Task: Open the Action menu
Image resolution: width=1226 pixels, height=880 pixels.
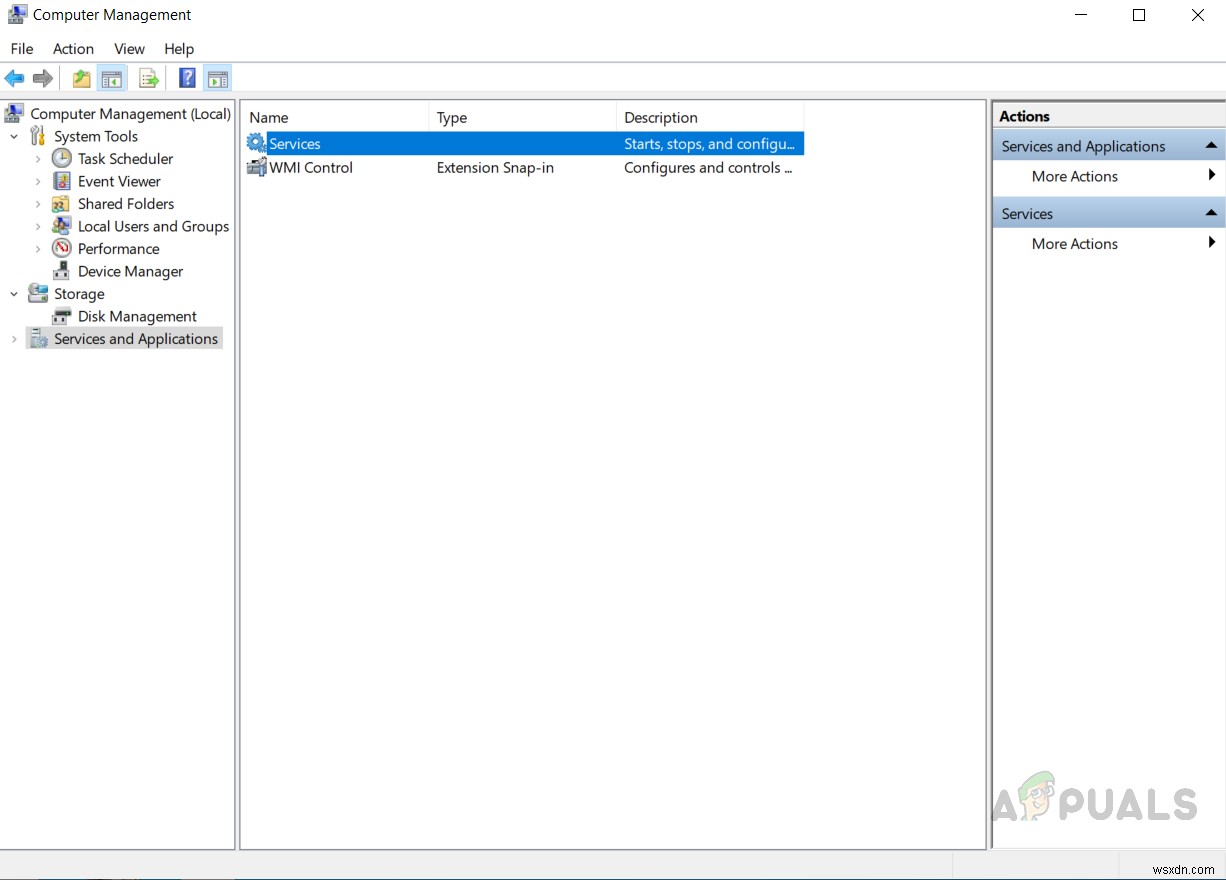Action: click(x=73, y=48)
